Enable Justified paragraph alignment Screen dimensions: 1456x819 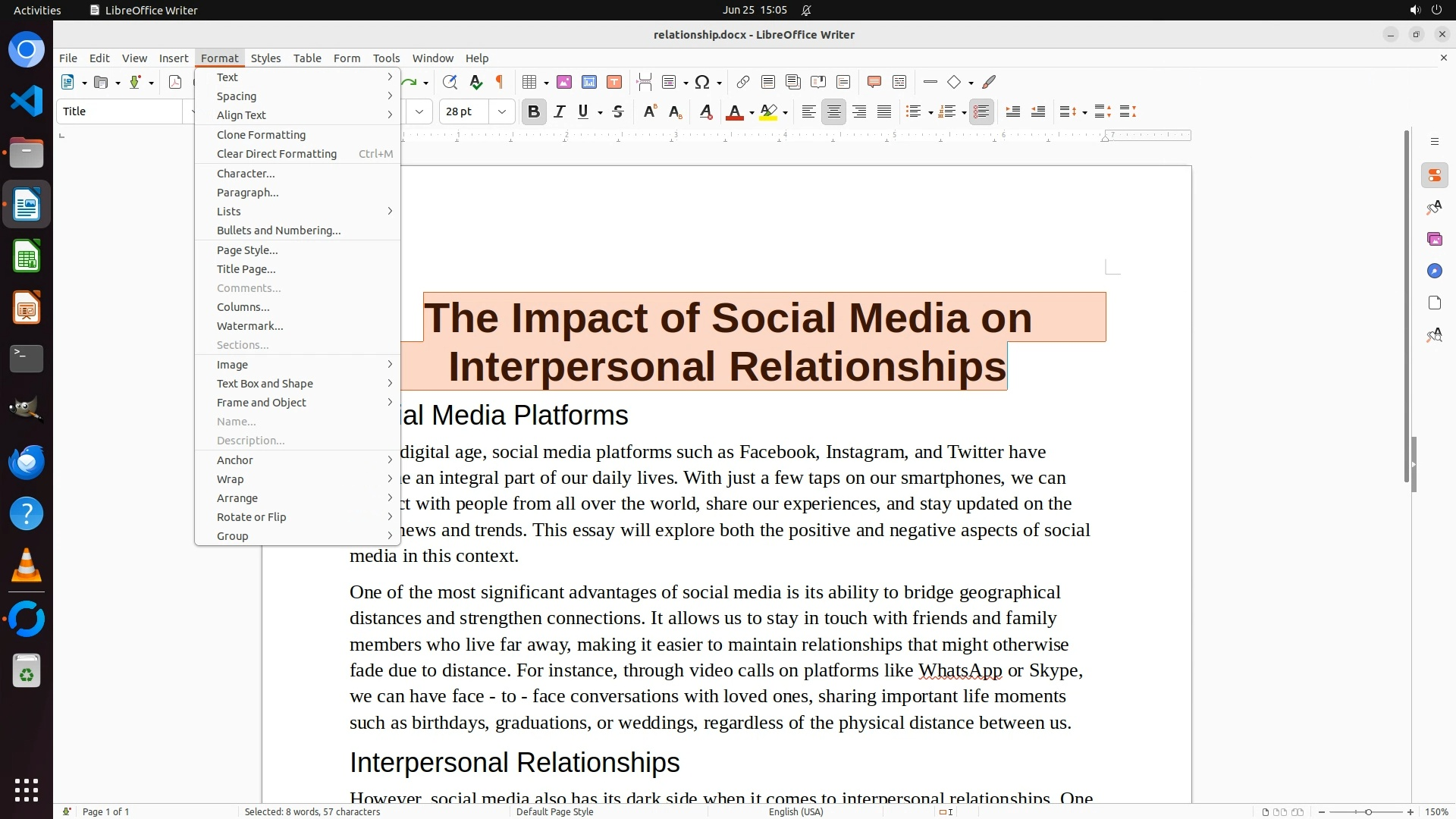[x=884, y=111]
